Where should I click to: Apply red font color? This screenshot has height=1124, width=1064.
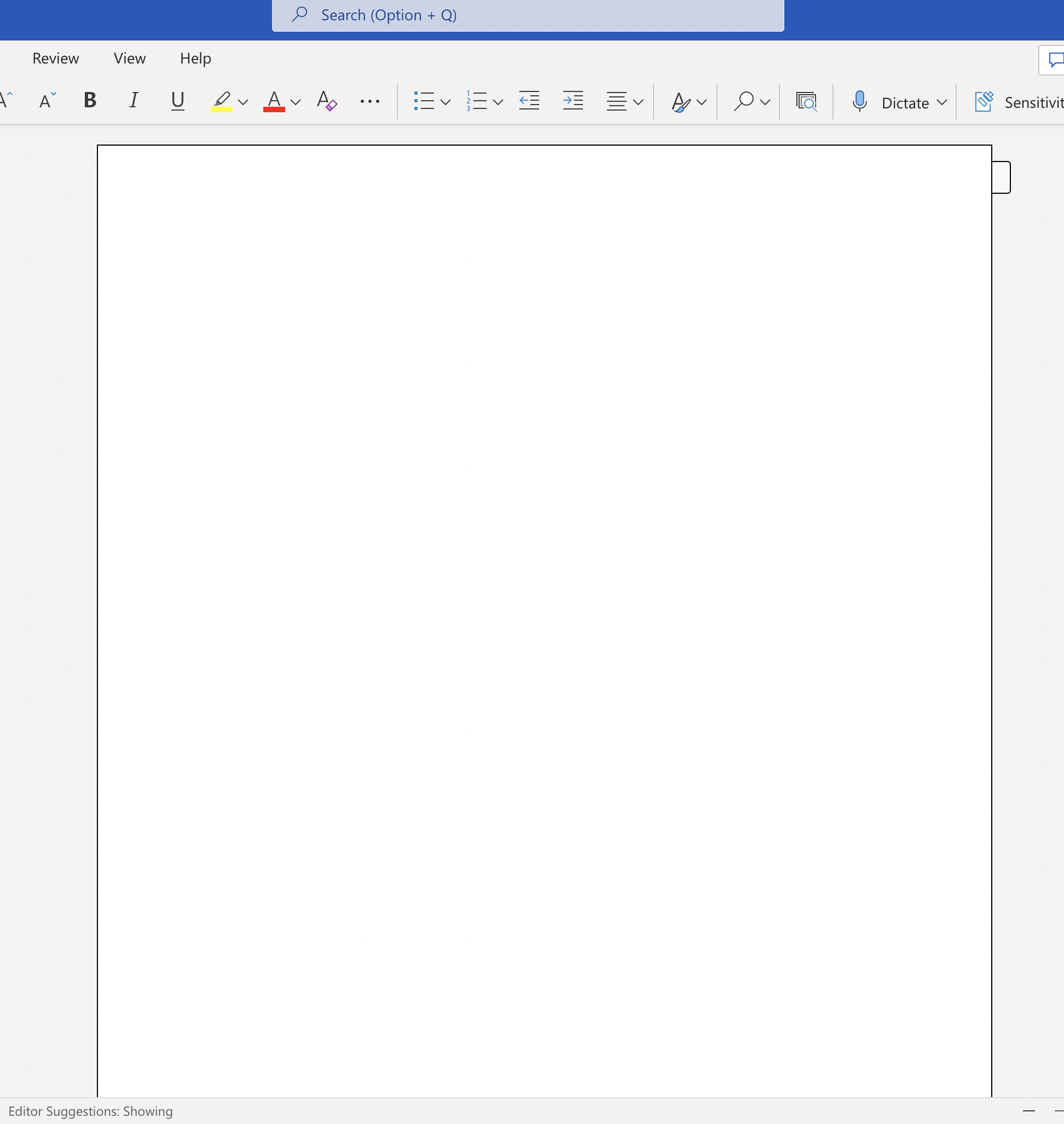[x=274, y=102]
